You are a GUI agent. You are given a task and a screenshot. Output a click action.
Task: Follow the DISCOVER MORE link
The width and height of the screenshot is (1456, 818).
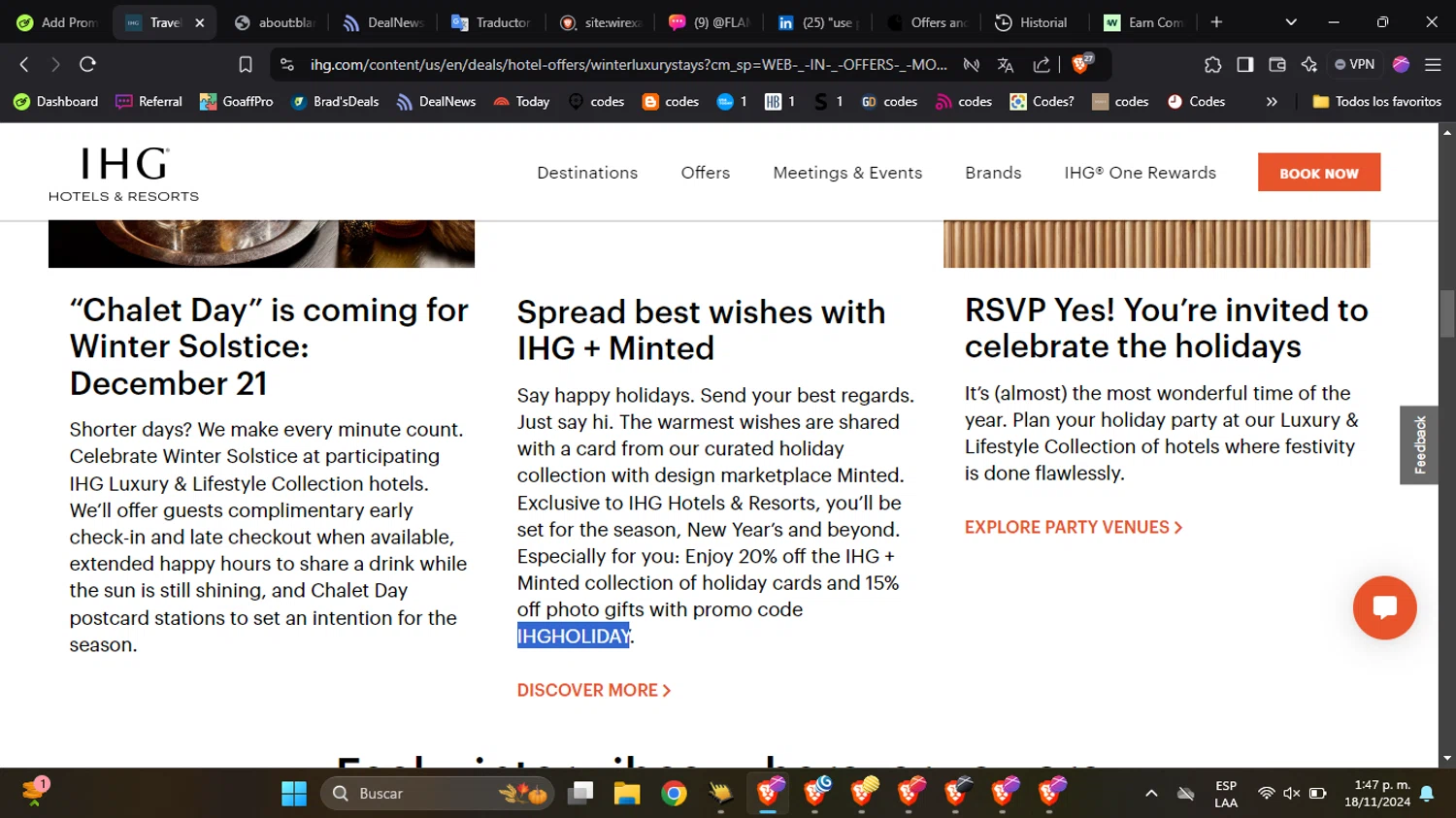point(594,690)
